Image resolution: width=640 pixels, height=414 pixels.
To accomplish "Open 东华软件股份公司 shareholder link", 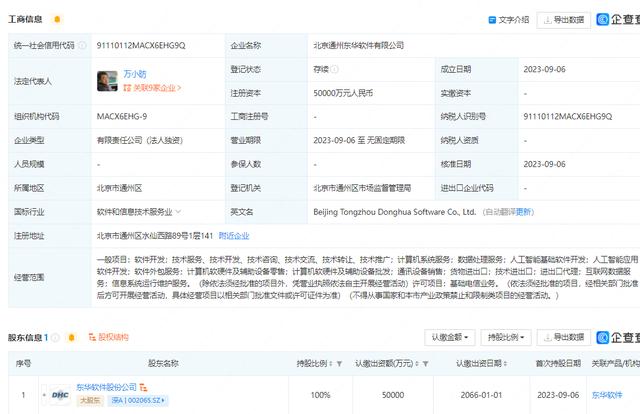I will [107, 387].
